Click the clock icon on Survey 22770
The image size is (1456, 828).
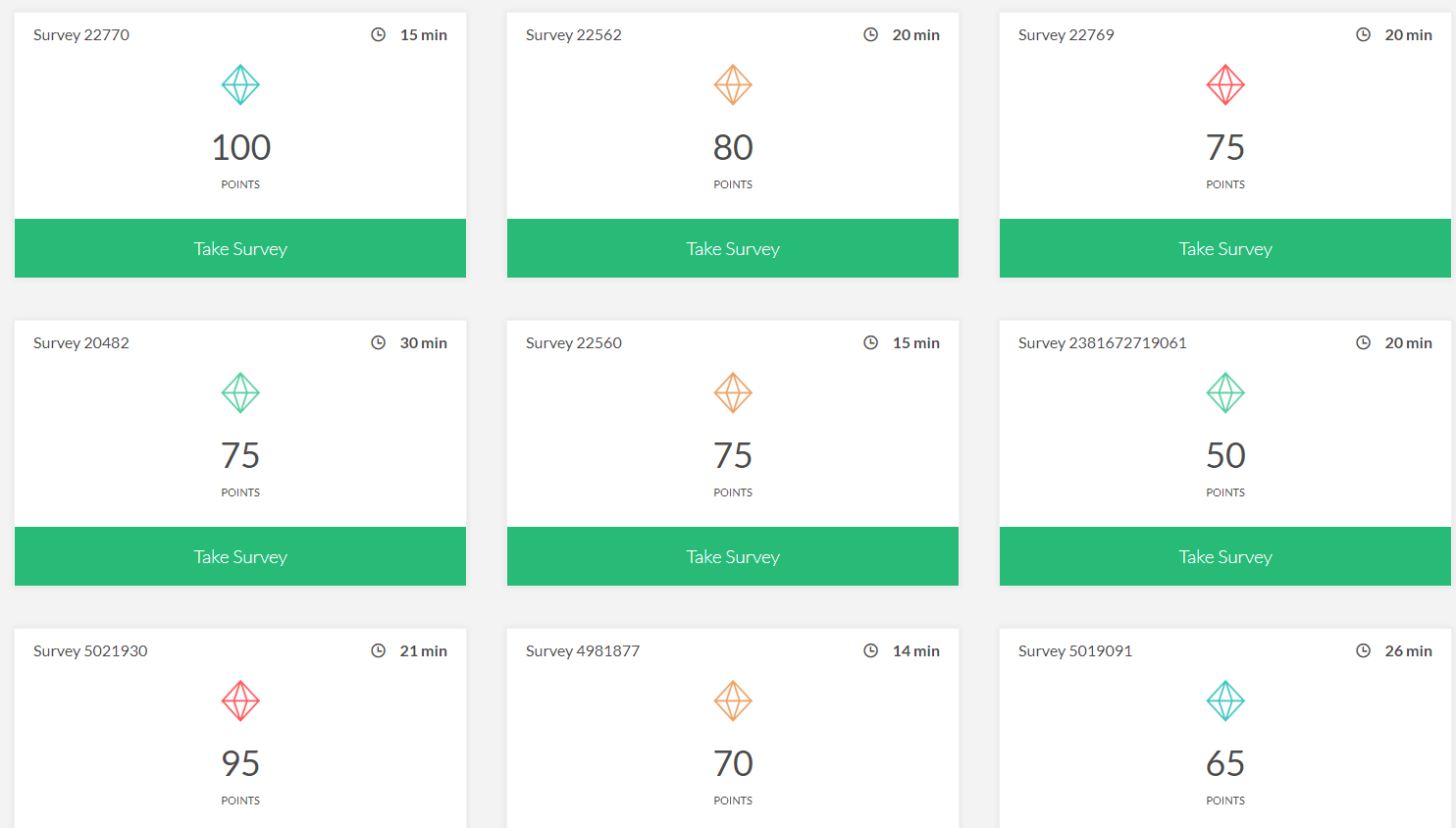[x=378, y=35]
